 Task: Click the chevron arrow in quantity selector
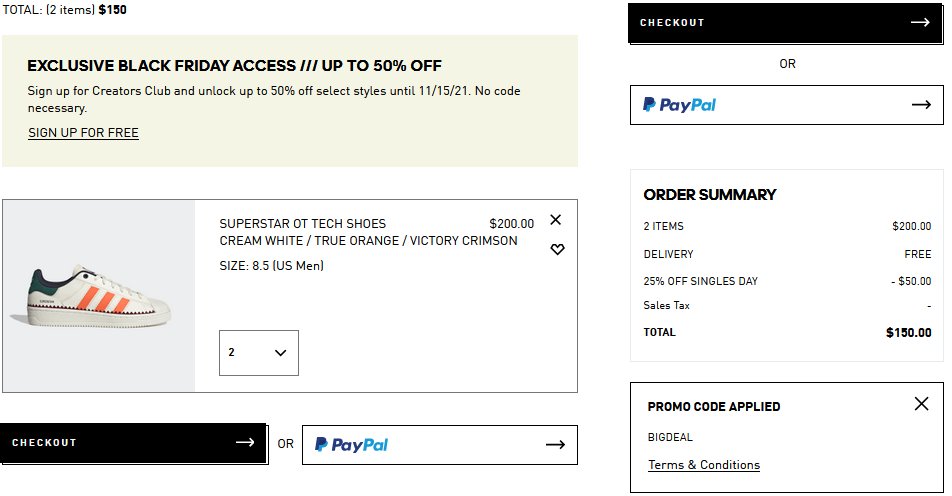(280, 353)
